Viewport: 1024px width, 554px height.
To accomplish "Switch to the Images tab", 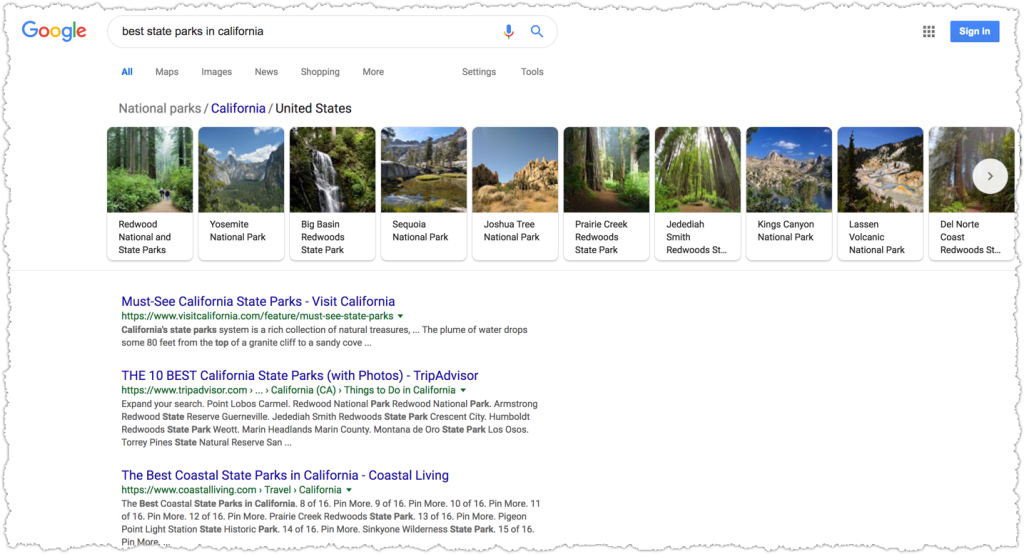I will 216,72.
